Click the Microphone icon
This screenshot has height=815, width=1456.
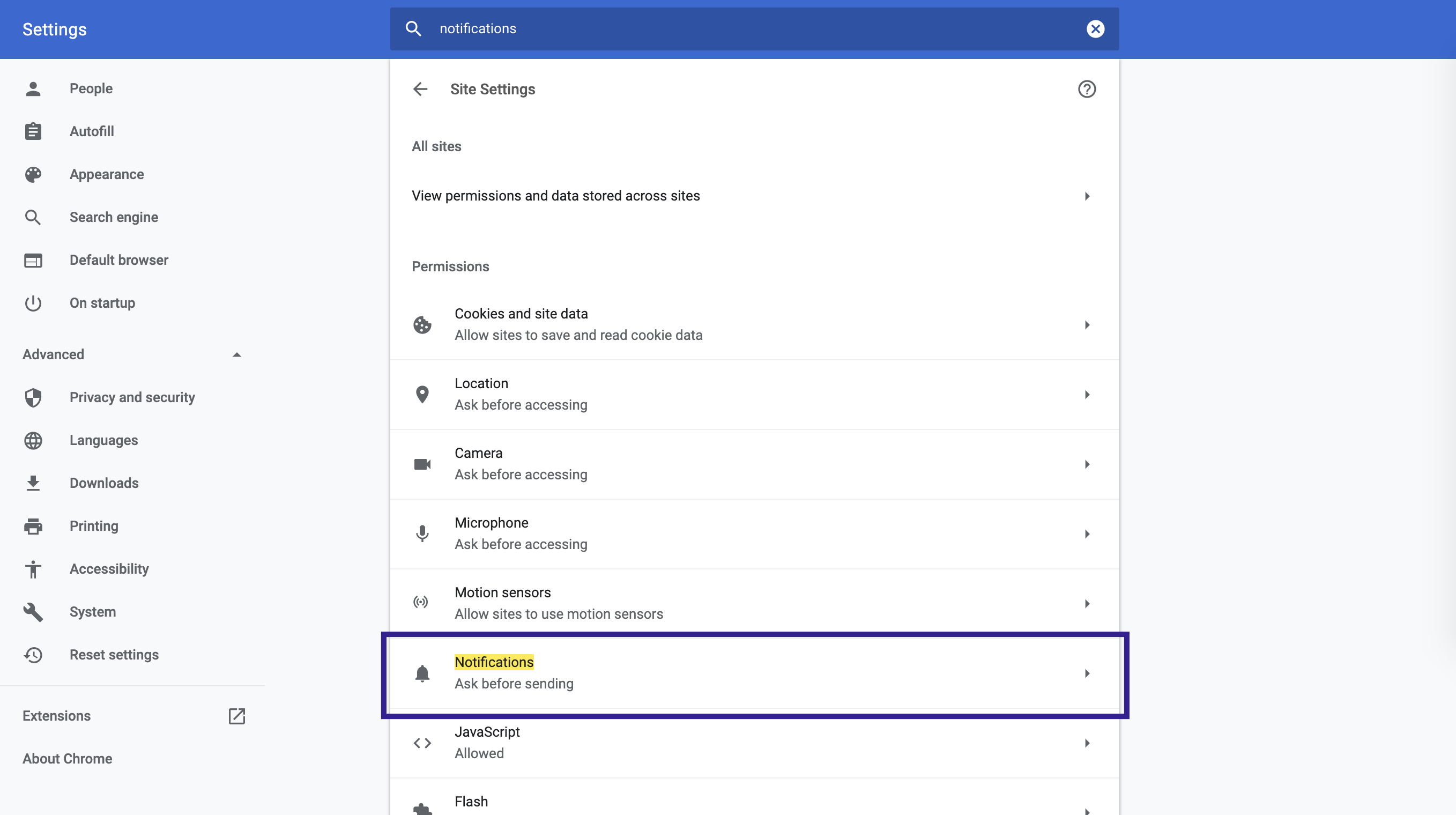pyautogui.click(x=422, y=534)
